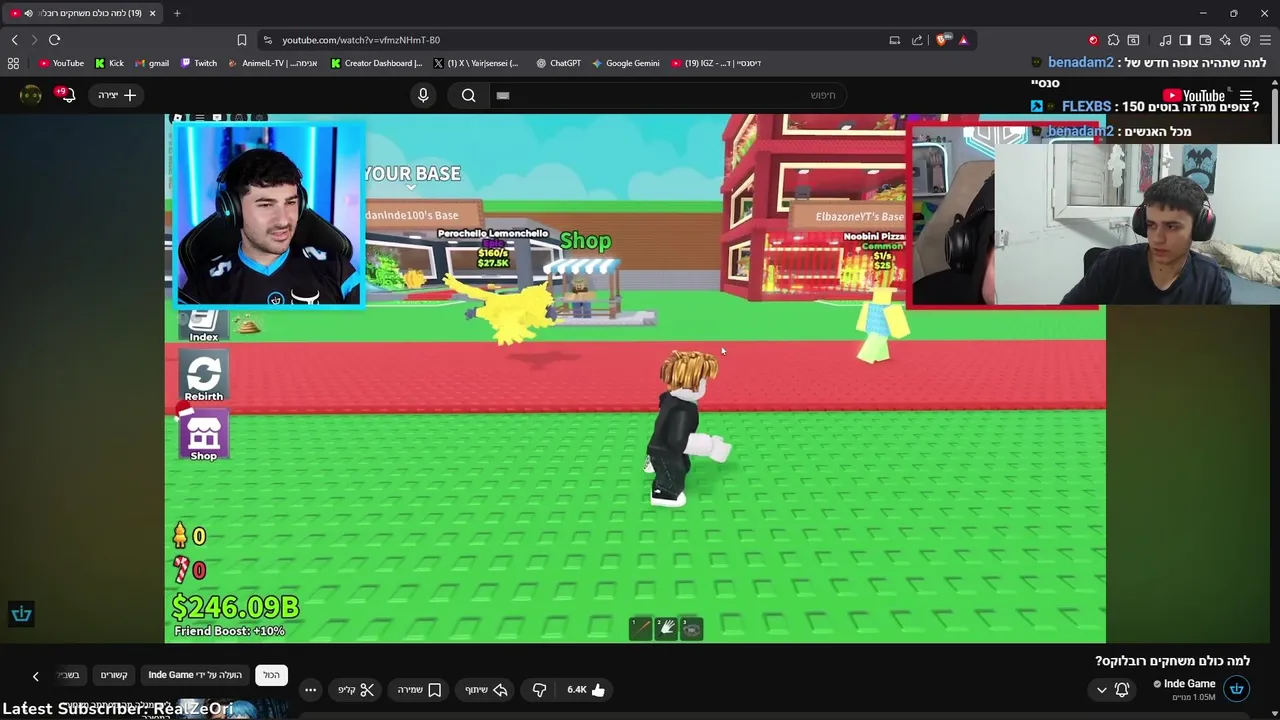
Task: Open the tab search extension icon
Action: [x=1133, y=40]
